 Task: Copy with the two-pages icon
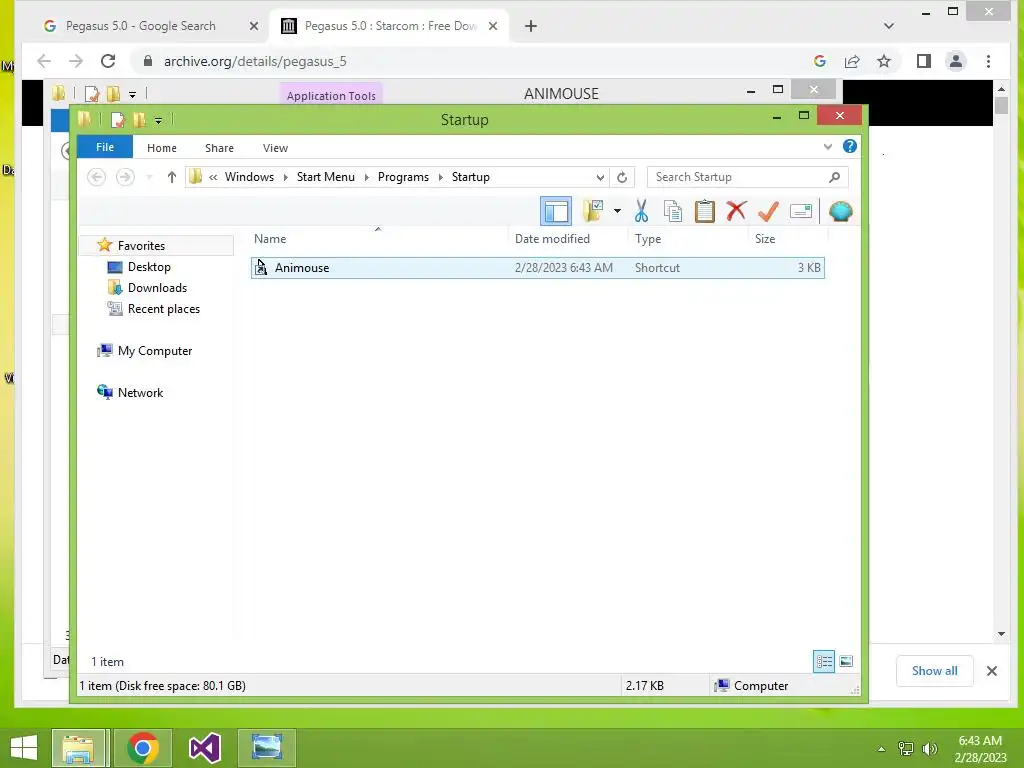click(x=673, y=211)
